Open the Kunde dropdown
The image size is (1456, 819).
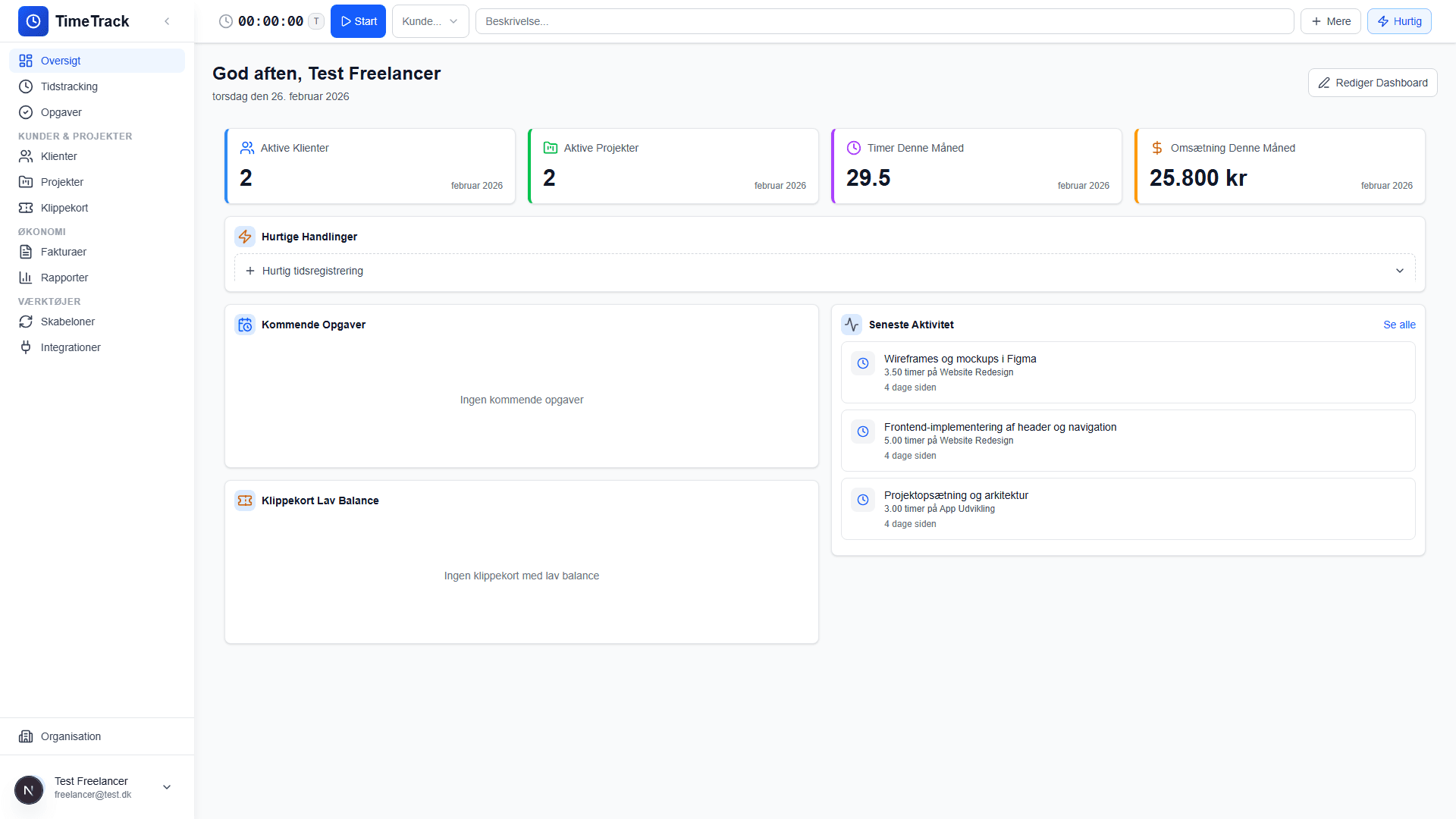430,21
